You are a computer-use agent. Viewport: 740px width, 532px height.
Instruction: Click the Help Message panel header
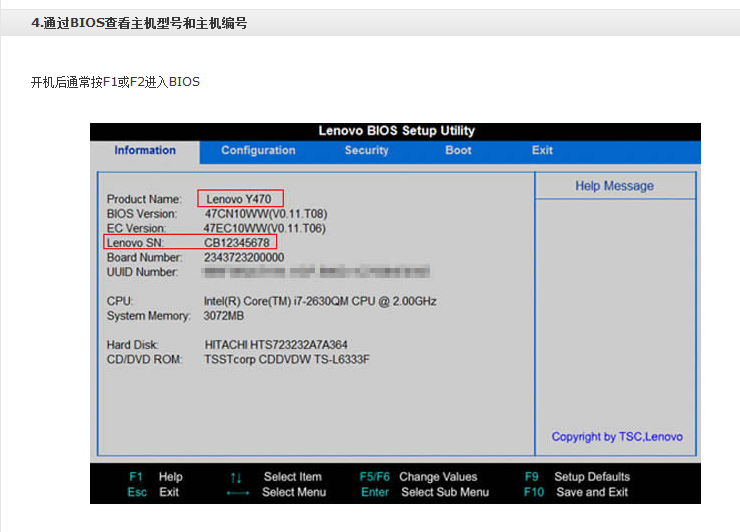[614, 186]
